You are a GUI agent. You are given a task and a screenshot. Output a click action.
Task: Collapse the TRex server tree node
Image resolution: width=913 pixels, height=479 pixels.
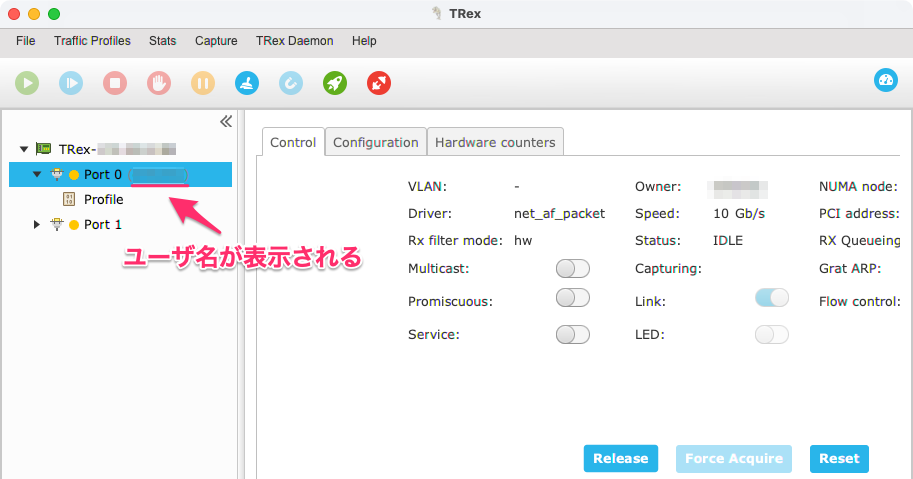[24, 149]
